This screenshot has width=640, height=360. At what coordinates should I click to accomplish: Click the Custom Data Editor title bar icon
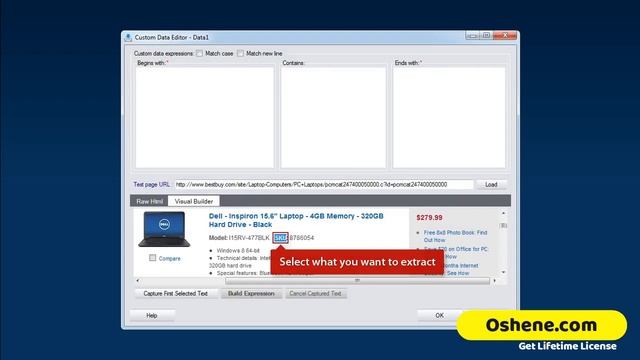point(128,38)
